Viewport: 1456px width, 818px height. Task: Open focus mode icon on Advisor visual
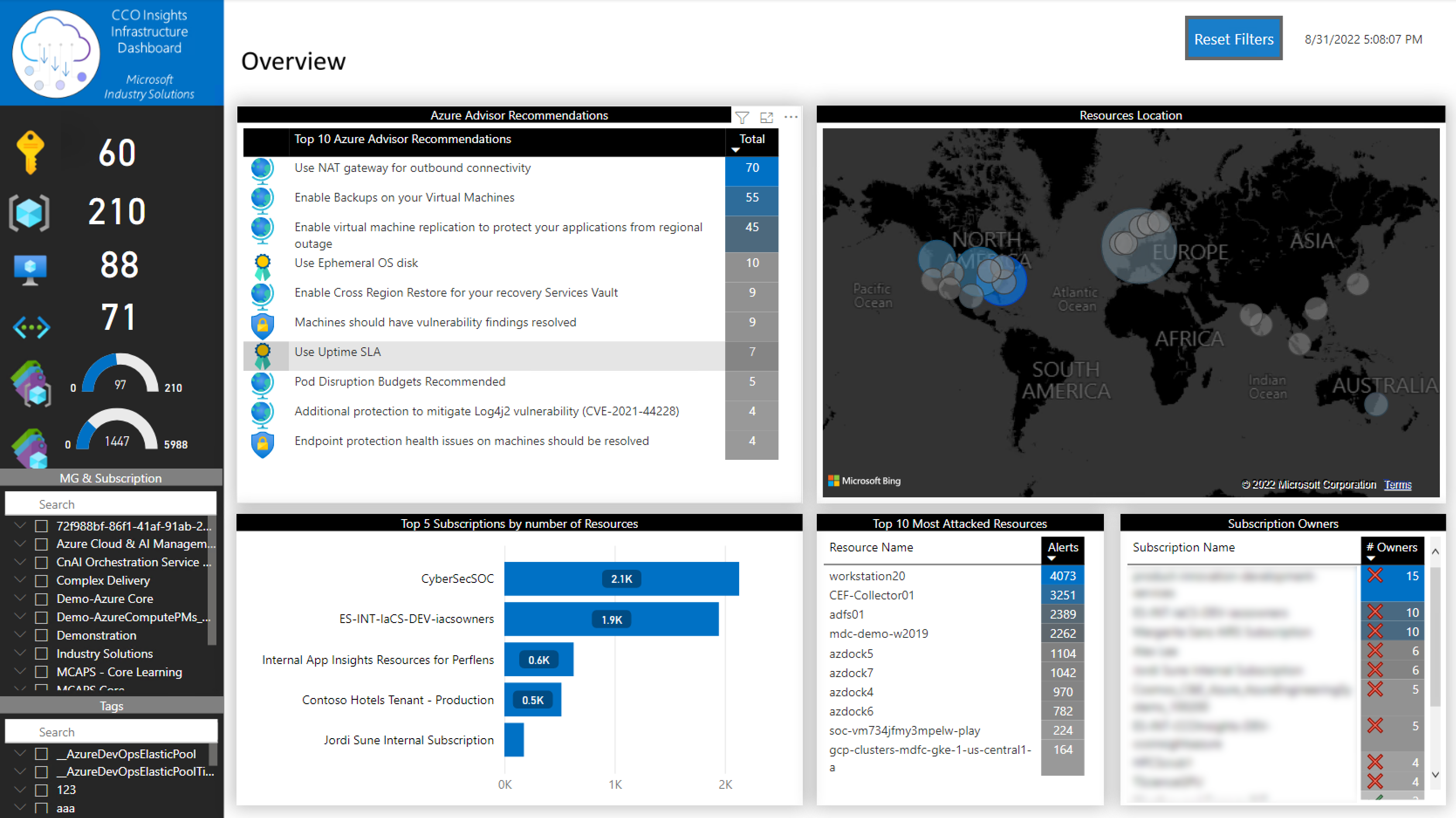point(767,117)
